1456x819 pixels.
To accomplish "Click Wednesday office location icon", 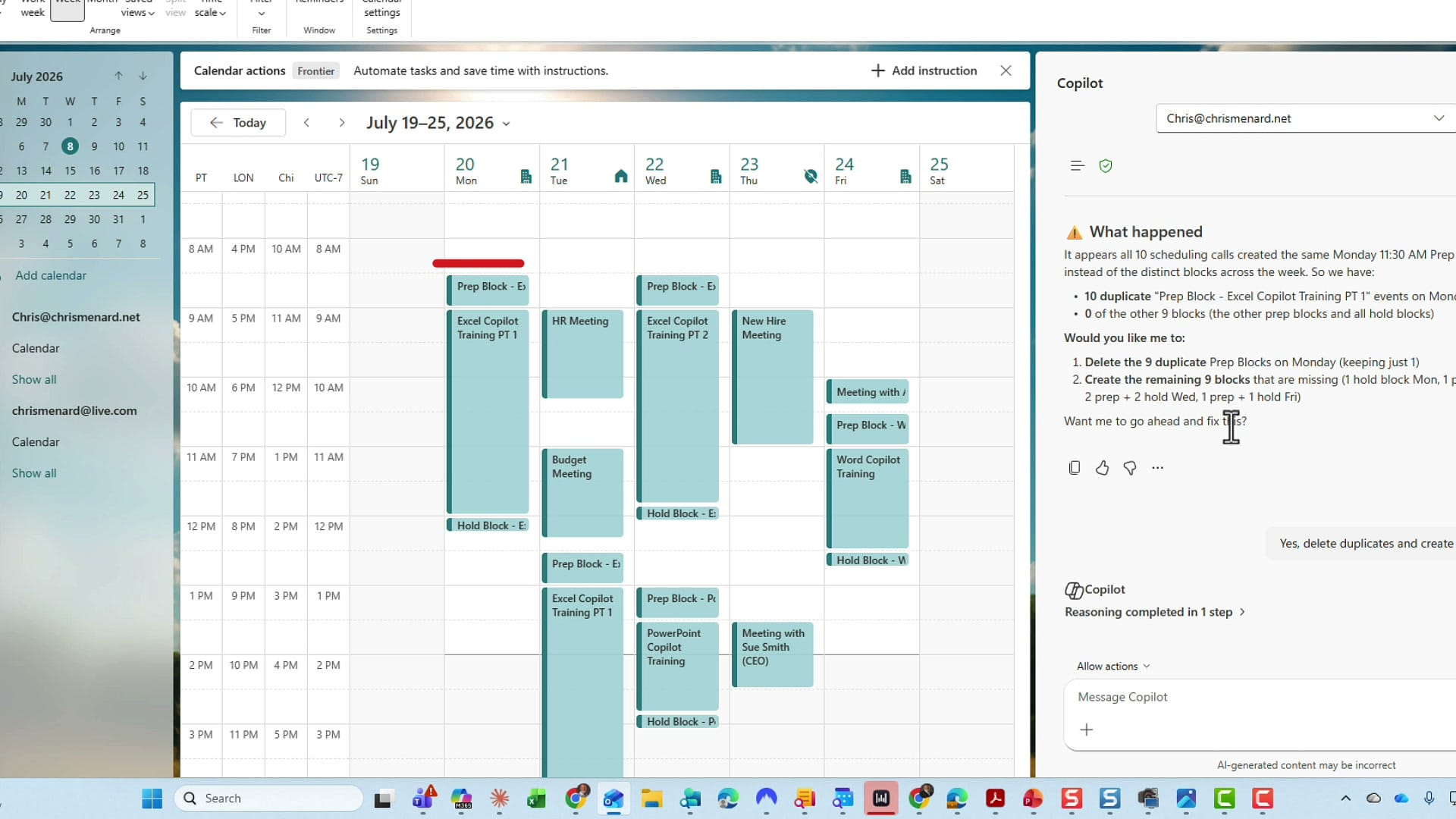I will coord(715,177).
